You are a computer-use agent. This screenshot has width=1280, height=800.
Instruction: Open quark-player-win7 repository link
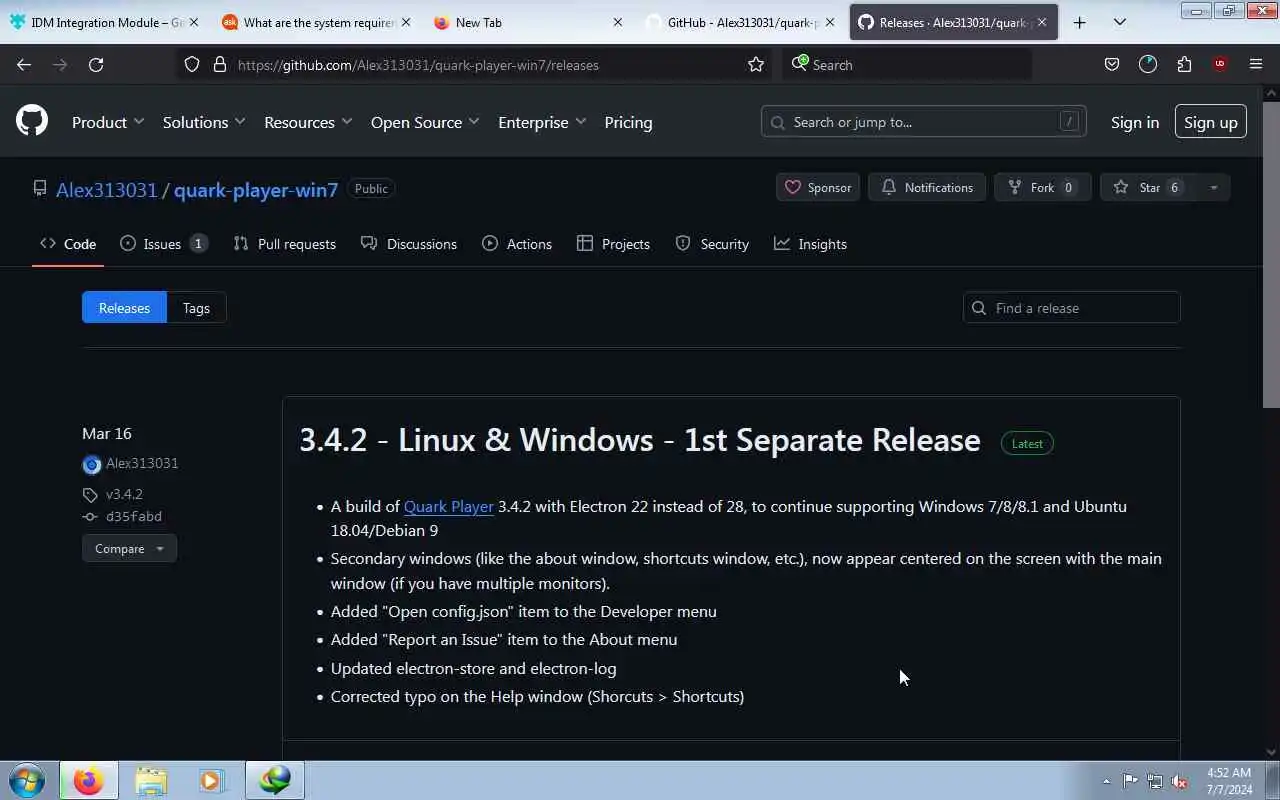tap(256, 189)
